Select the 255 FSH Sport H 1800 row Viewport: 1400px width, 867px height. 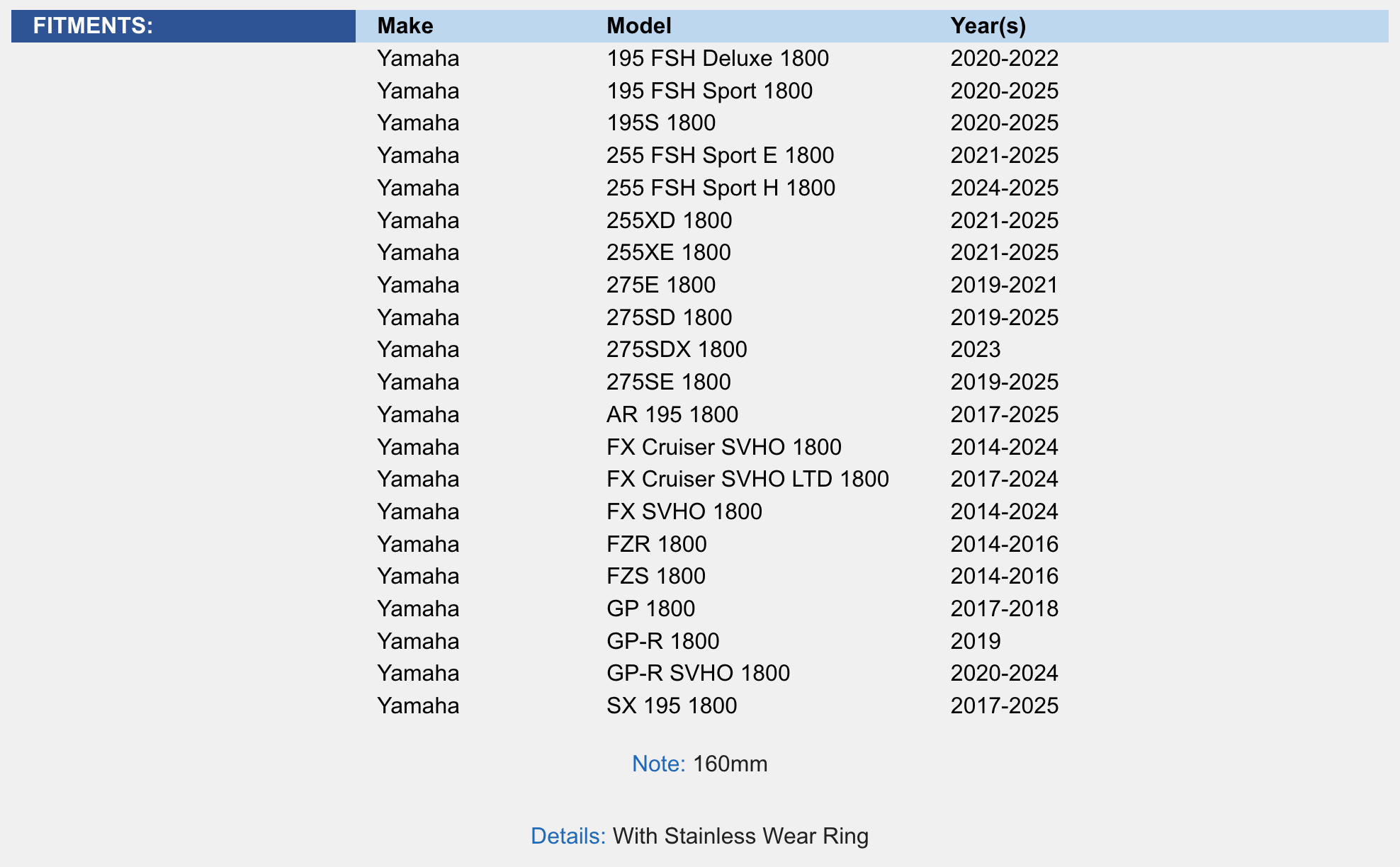721,188
